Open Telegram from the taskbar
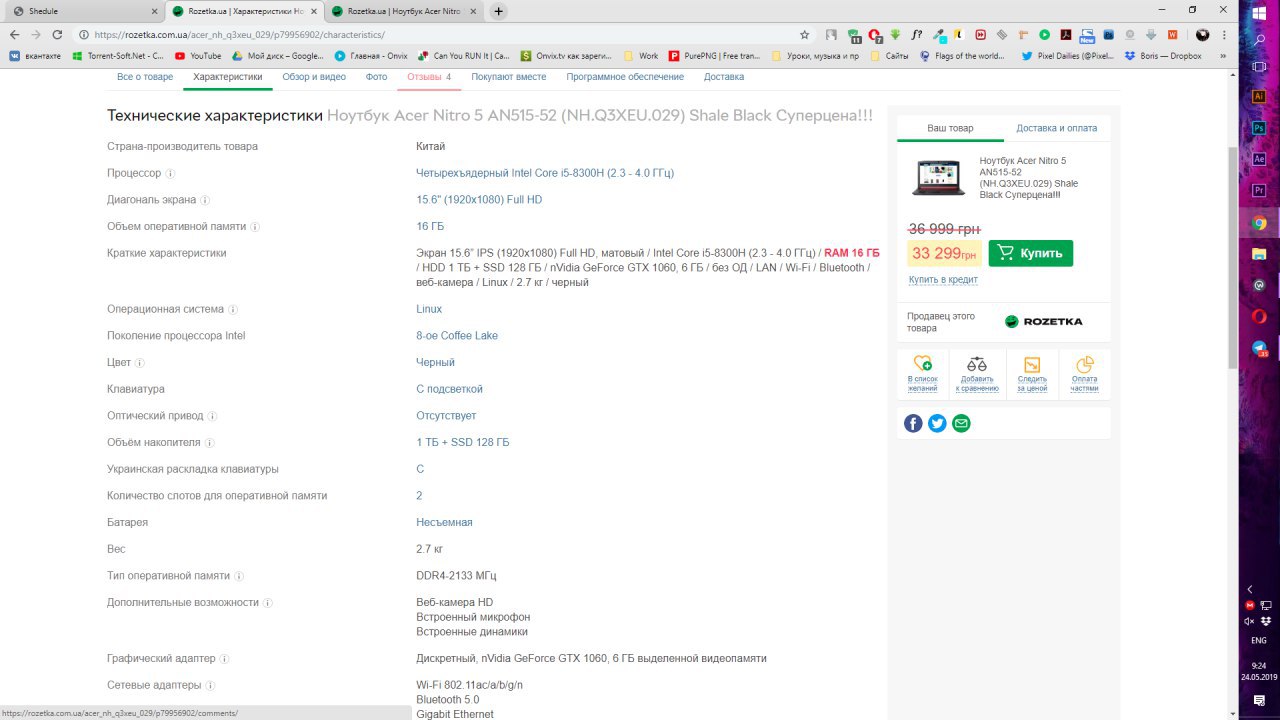 click(1259, 348)
